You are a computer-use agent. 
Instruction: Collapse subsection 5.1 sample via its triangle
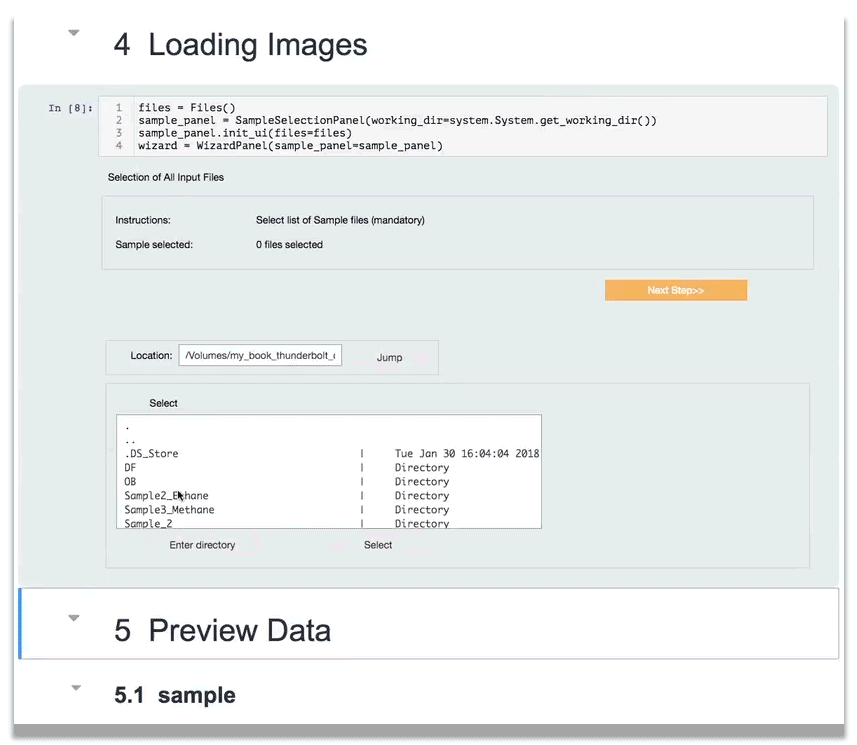pos(73,687)
